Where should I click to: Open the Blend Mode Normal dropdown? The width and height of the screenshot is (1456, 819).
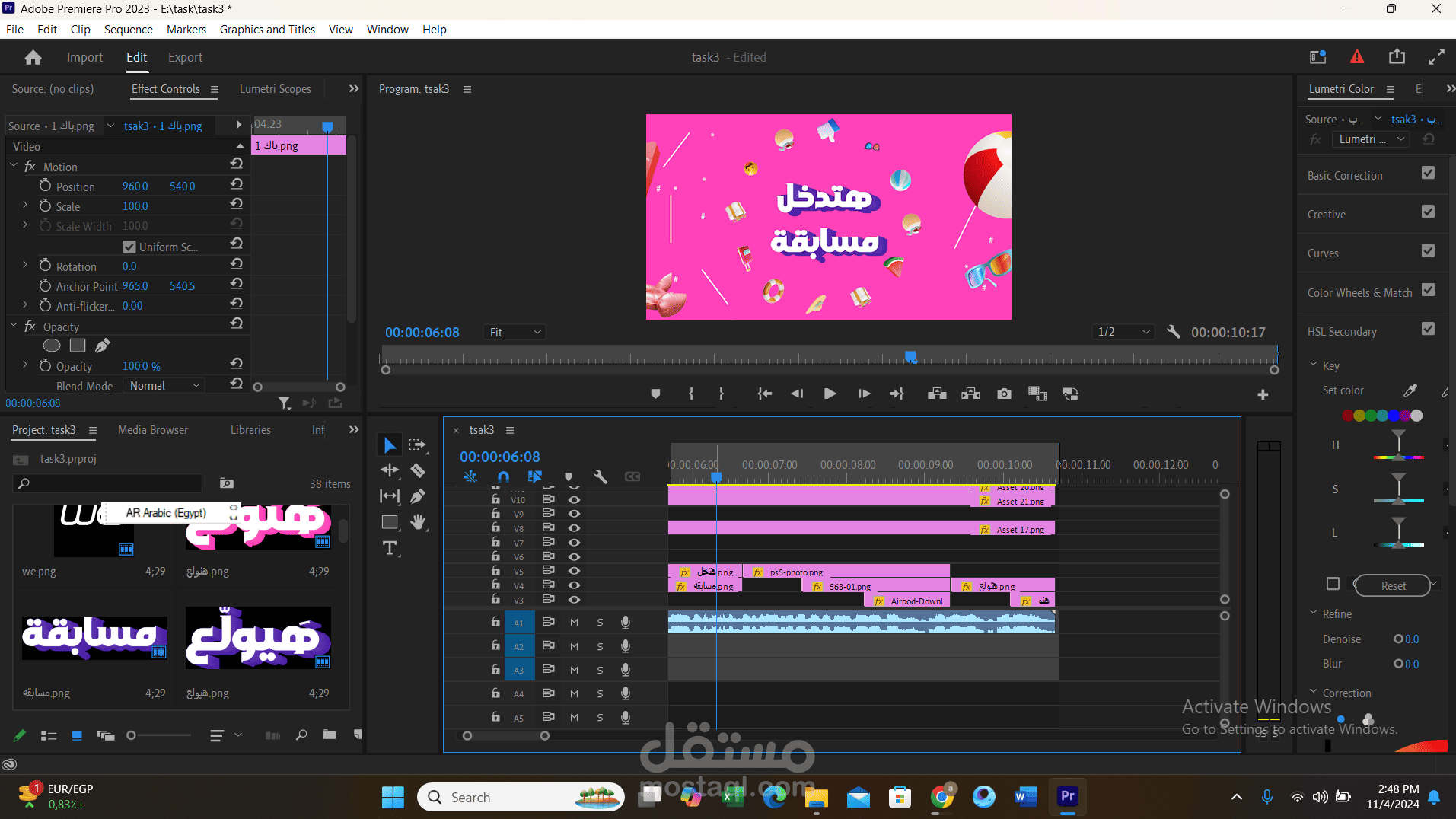pos(164,386)
